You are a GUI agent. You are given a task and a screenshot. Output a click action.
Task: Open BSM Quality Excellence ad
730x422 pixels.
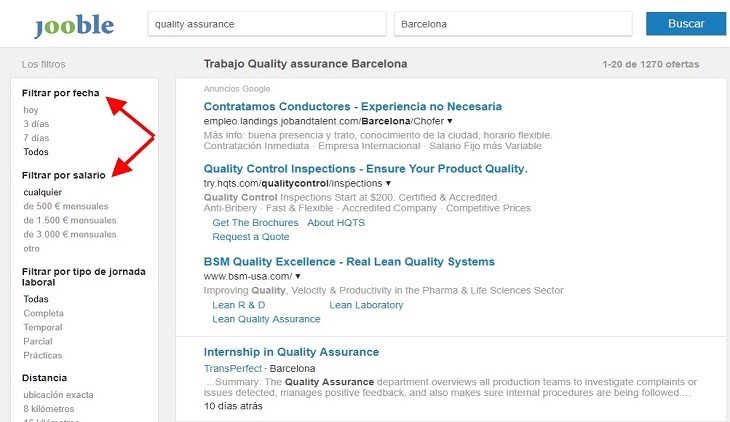coord(349,262)
